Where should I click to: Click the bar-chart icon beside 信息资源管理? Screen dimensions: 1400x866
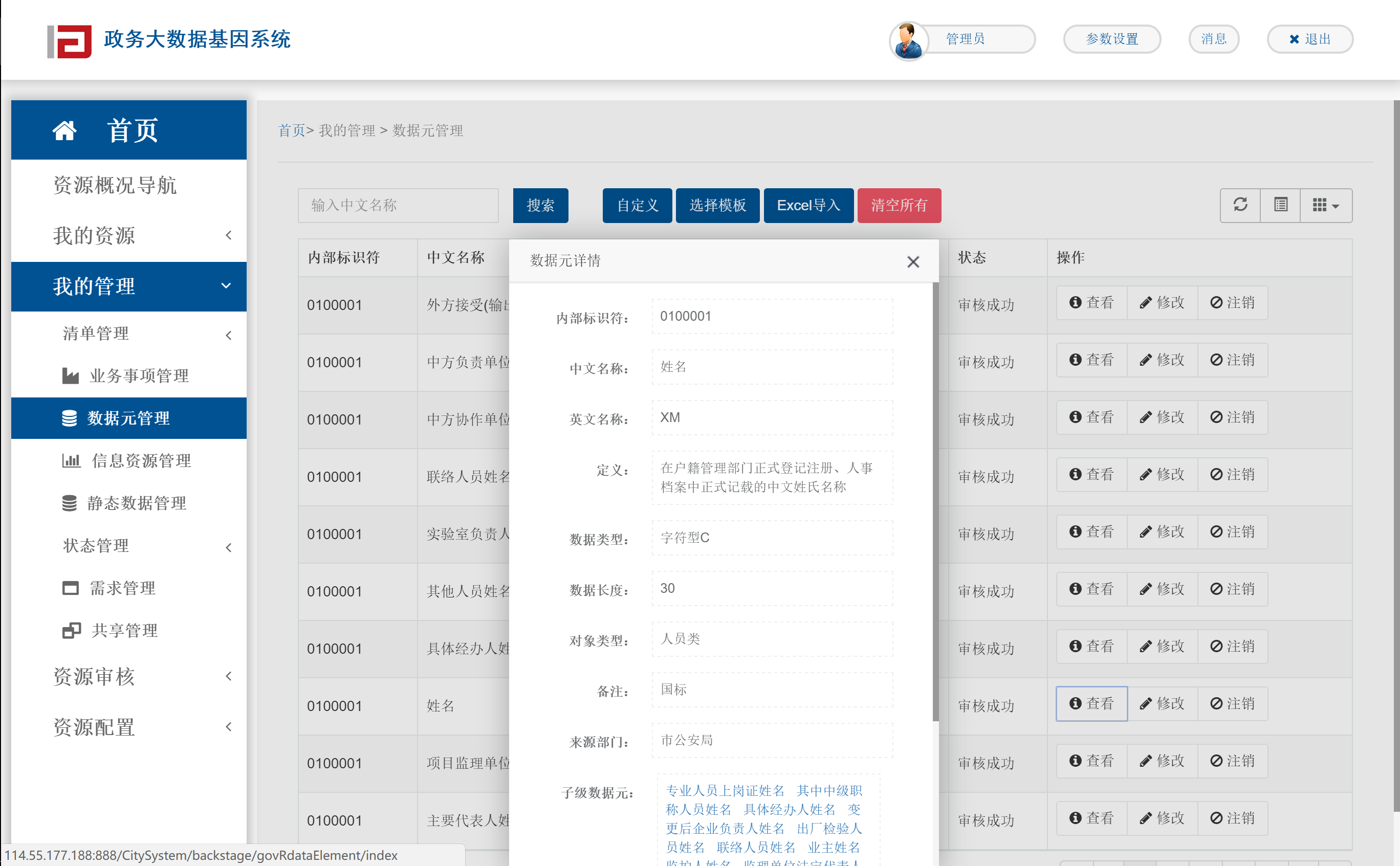[x=71, y=460]
